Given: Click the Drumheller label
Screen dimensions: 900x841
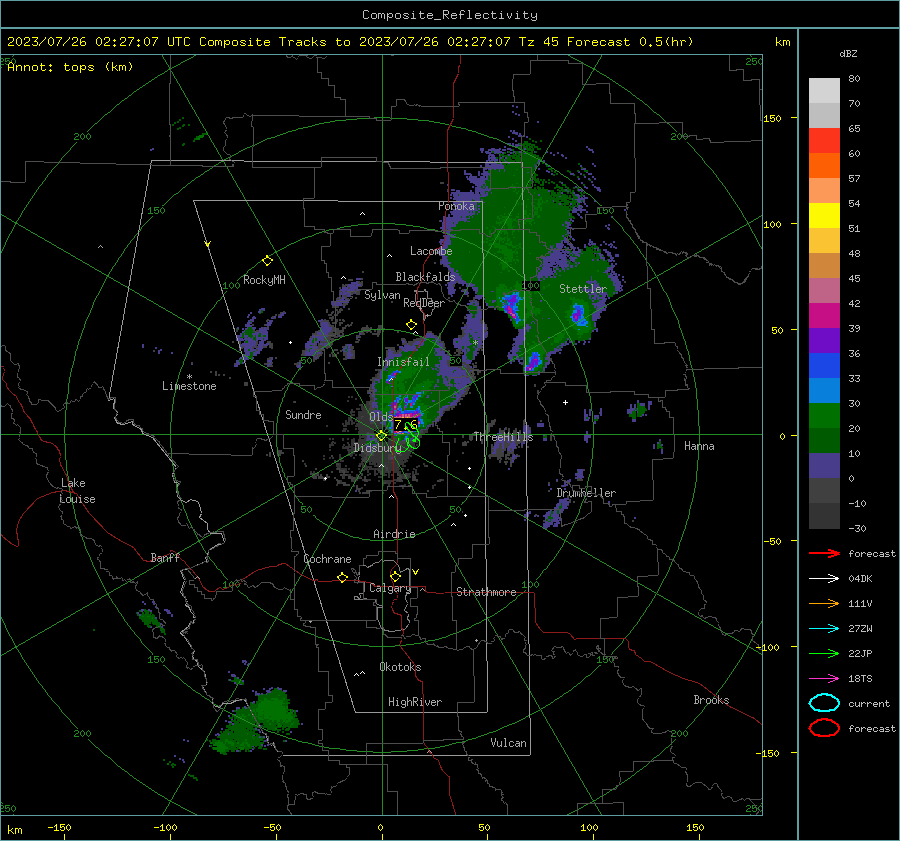Looking at the screenshot, I should click(x=586, y=493).
